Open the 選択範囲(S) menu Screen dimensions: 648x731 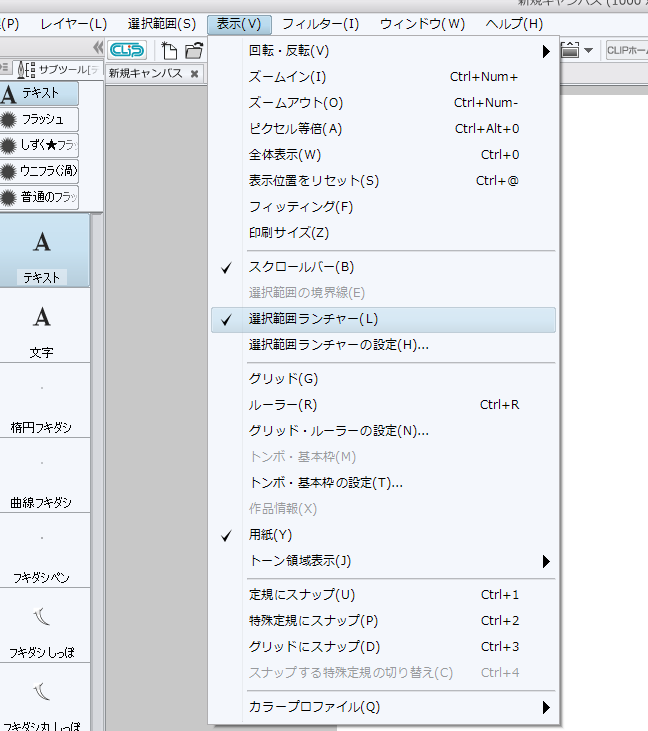click(162, 24)
